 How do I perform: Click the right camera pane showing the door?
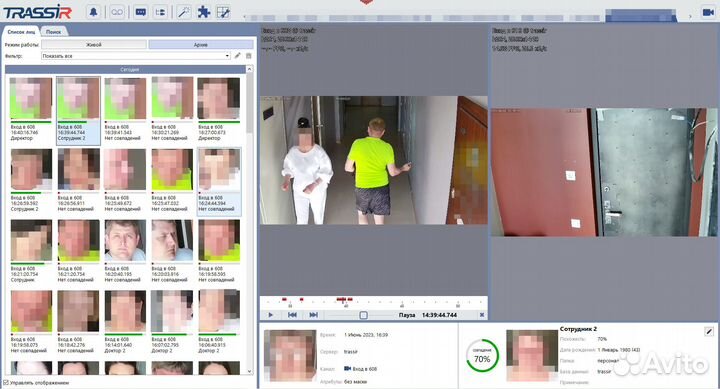click(604, 172)
